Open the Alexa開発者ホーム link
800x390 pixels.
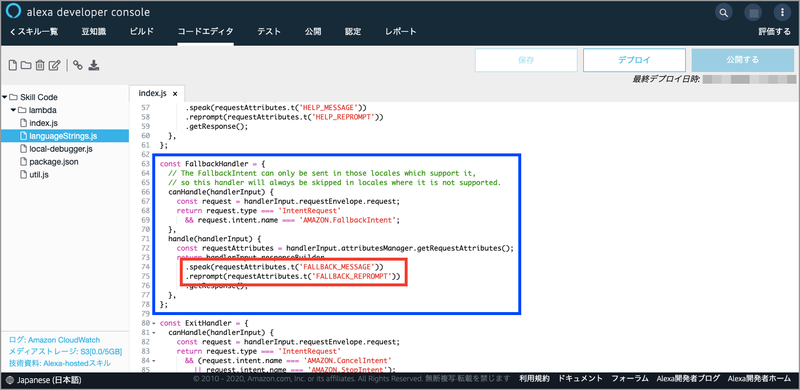pos(759,379)
